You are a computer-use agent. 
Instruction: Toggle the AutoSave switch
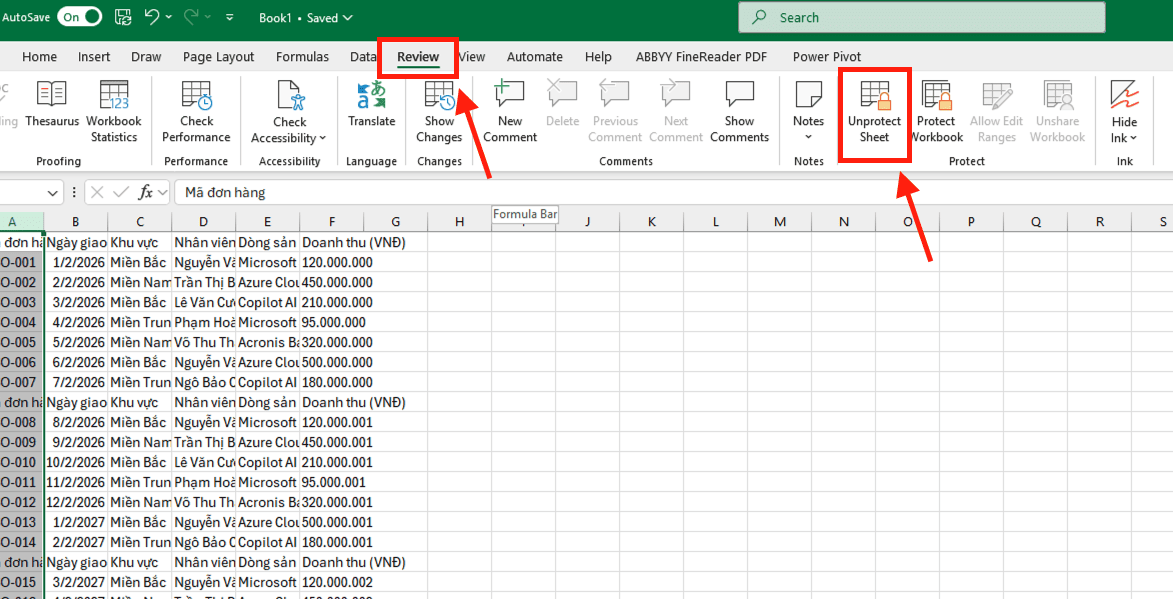79,17
